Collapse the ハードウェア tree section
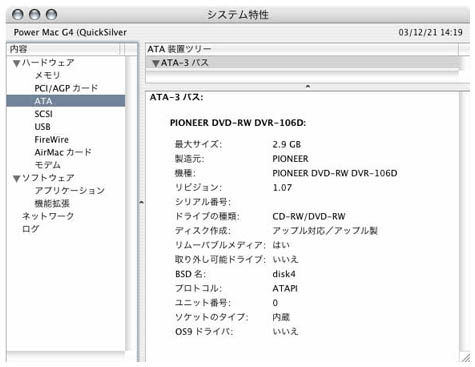The width and height of the screenshot is (475, 367). click(17, 63)
